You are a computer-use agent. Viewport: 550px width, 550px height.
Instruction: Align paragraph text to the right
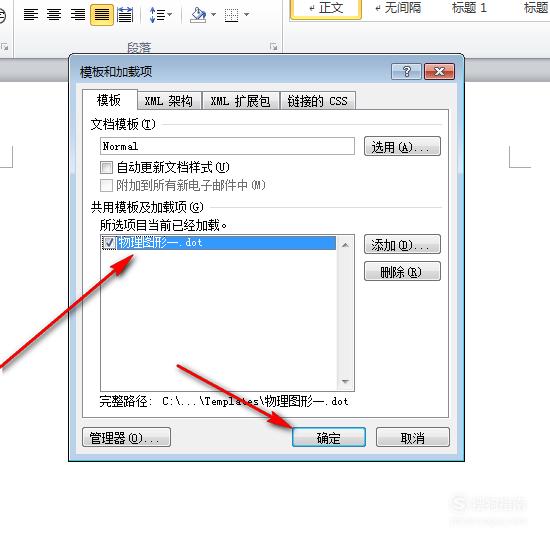78,15
